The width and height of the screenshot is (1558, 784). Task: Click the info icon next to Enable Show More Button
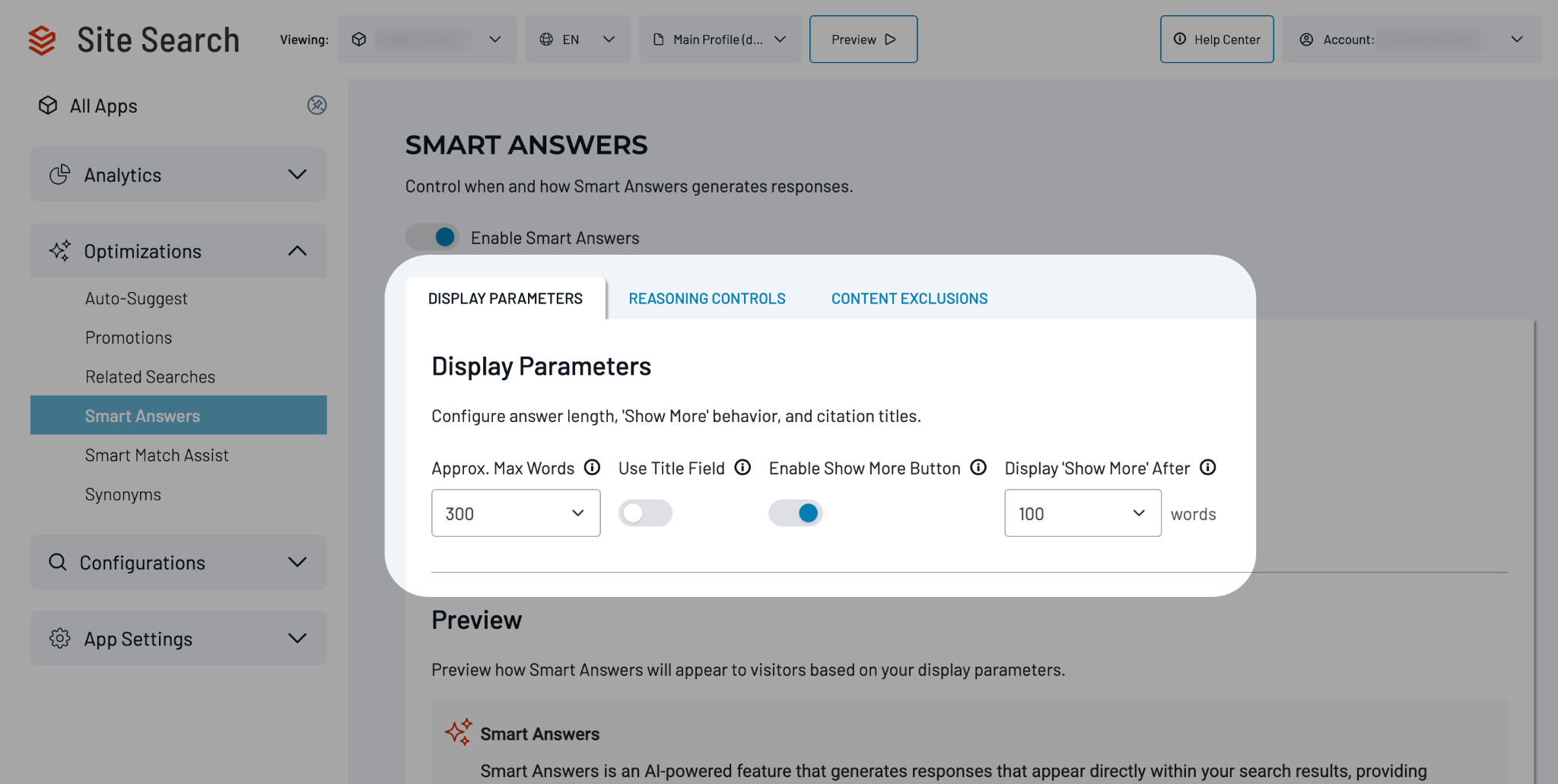click(978, 467)
